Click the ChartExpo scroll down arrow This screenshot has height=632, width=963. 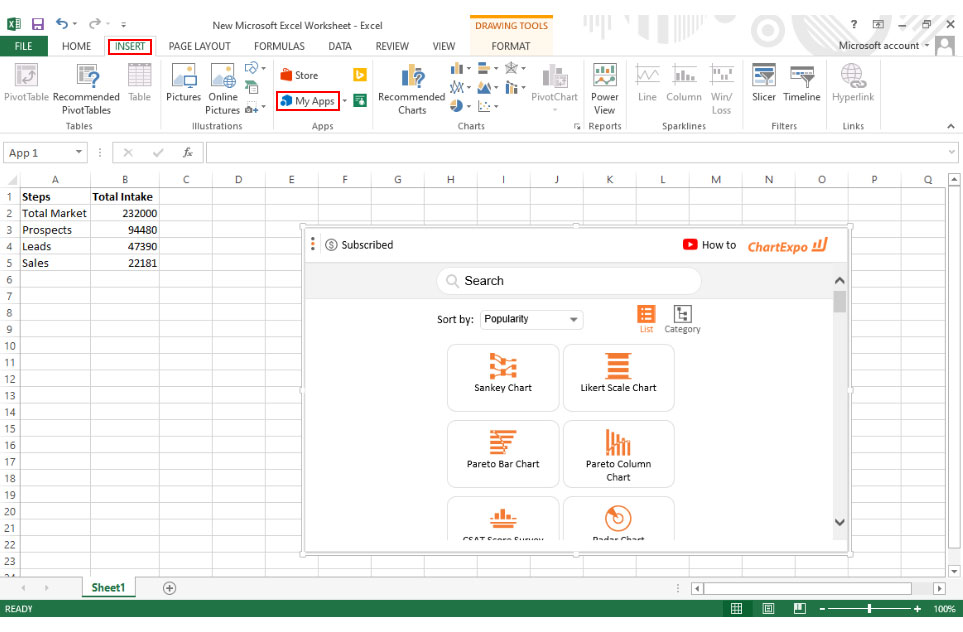click(840, 522)
